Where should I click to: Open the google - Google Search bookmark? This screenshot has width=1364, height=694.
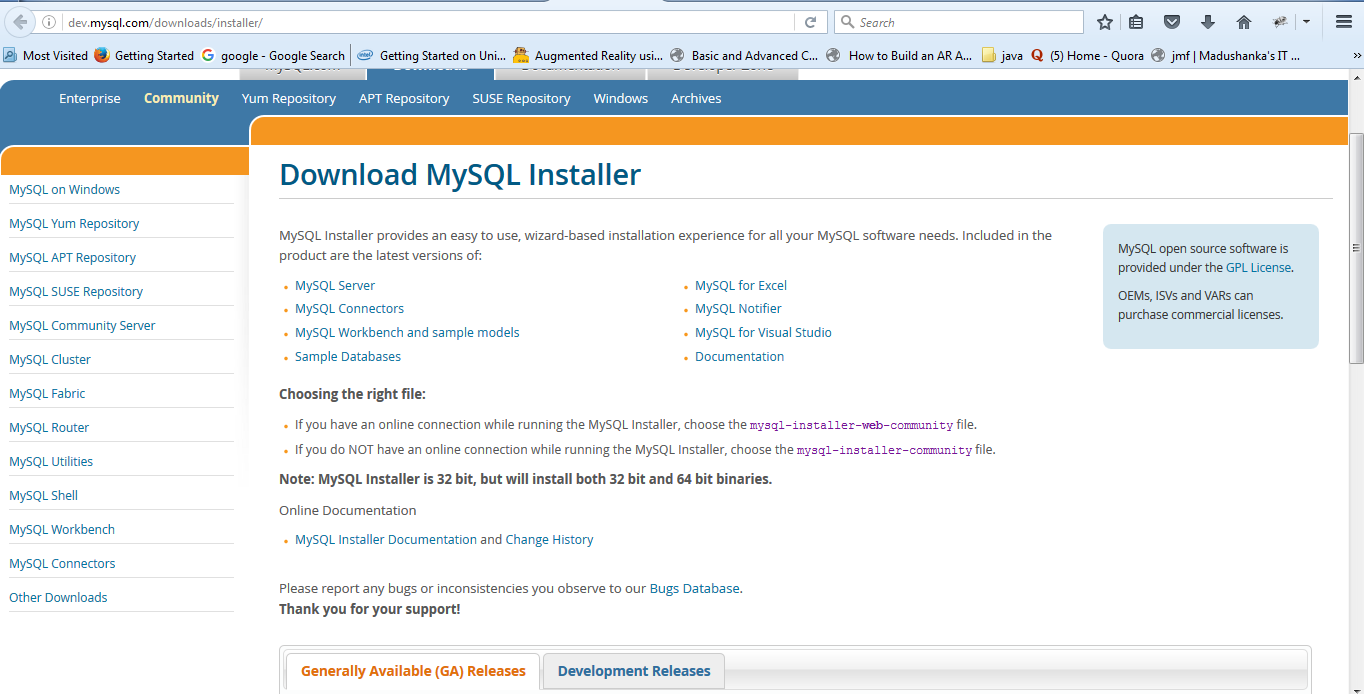[x=273, y=56]
